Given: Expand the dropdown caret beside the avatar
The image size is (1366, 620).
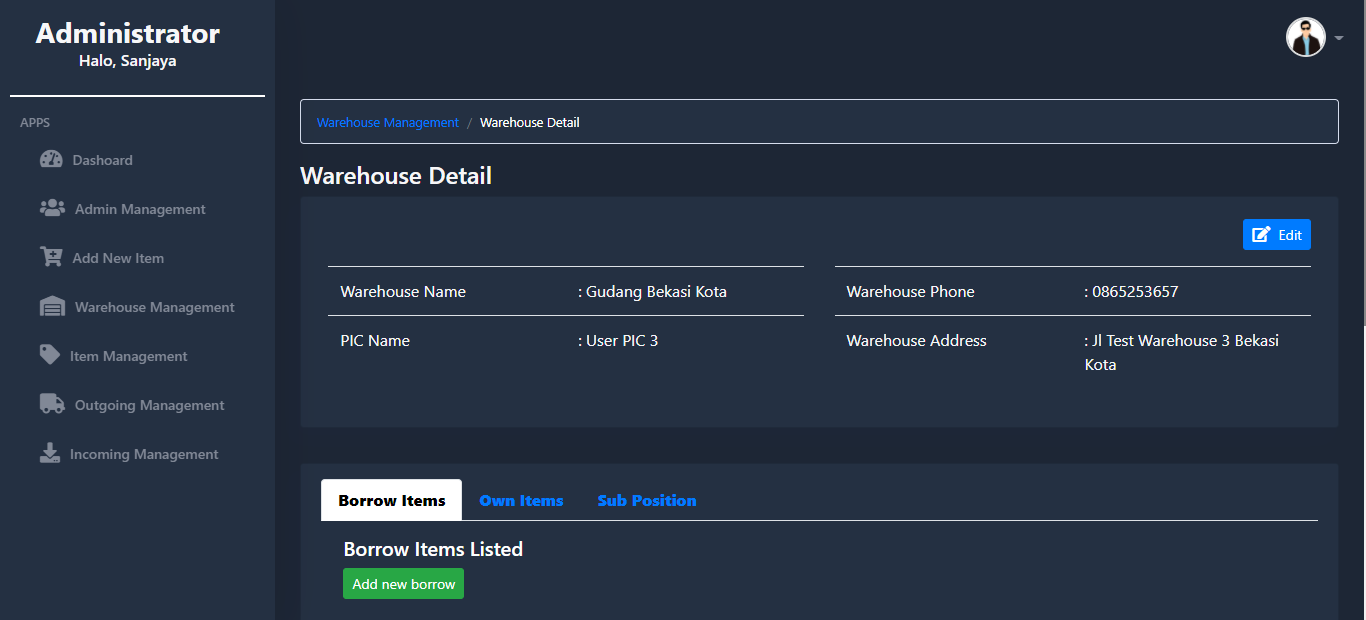Looking at the screenshot, I should point(1338,39).
